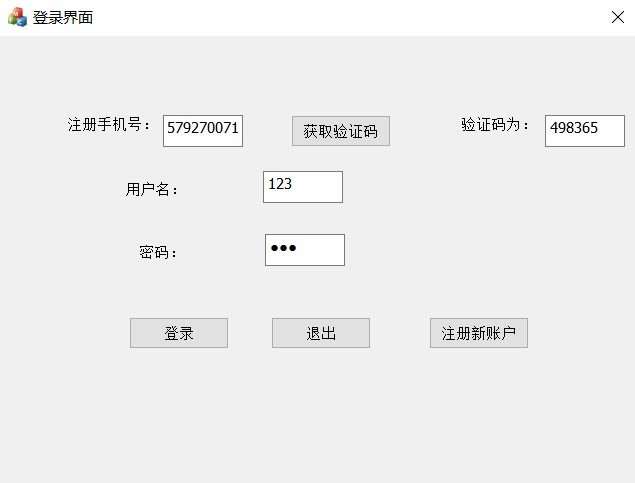
Task: Click the 密码 label text
Action: point(158,253)
